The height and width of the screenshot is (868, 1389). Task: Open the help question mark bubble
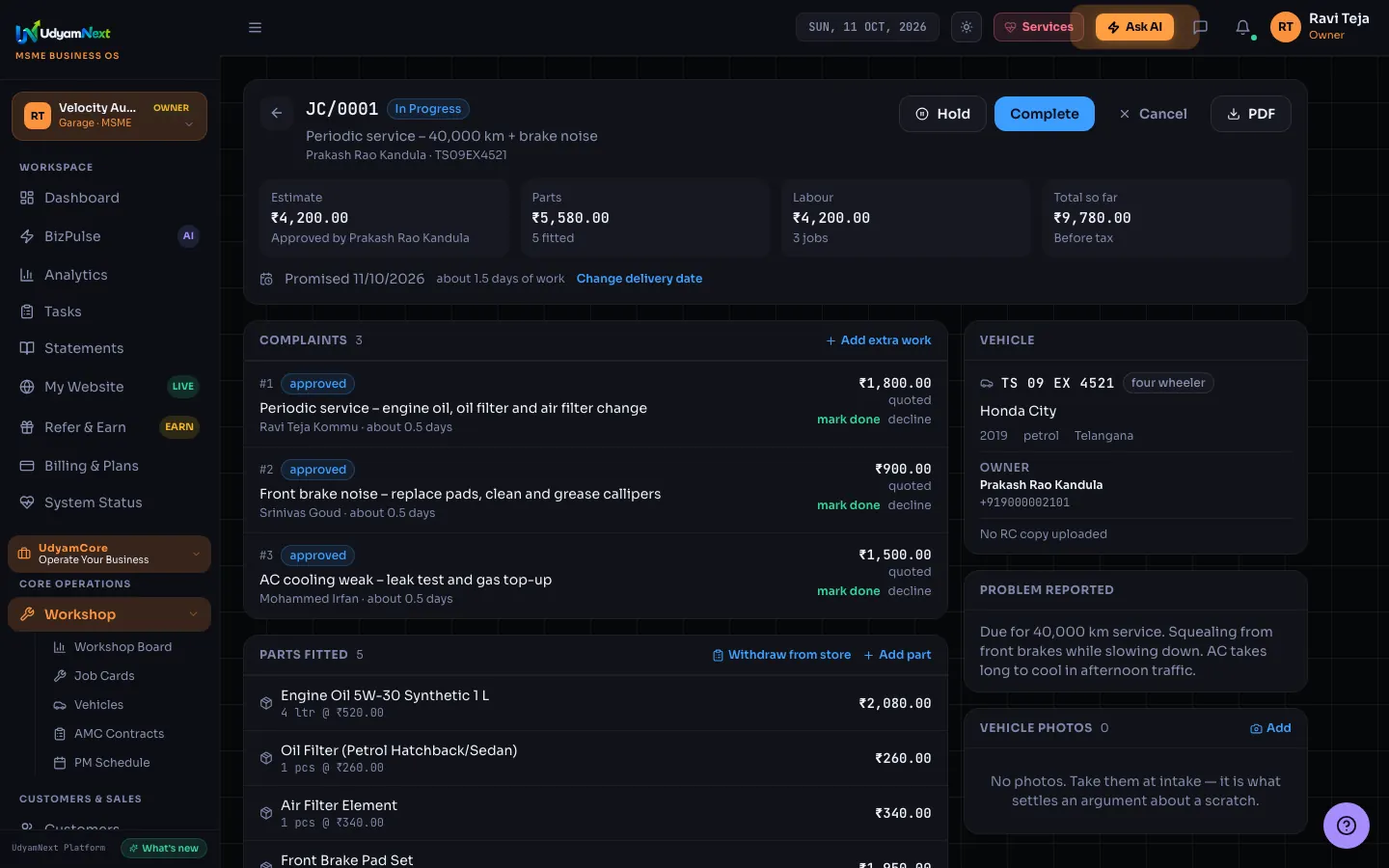[1347, 826]
